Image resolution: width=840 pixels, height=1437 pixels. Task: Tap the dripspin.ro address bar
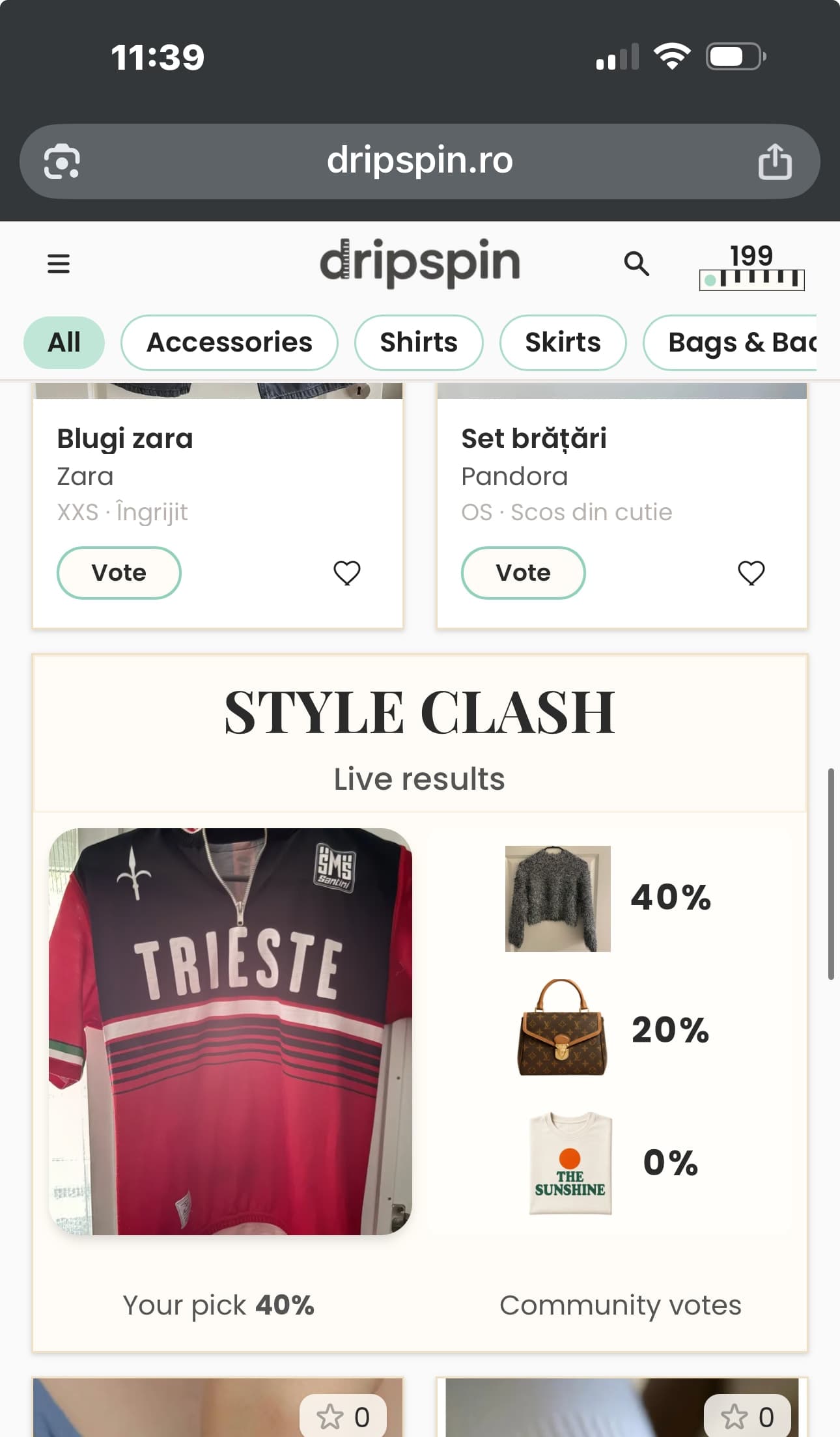coord(419,161)
